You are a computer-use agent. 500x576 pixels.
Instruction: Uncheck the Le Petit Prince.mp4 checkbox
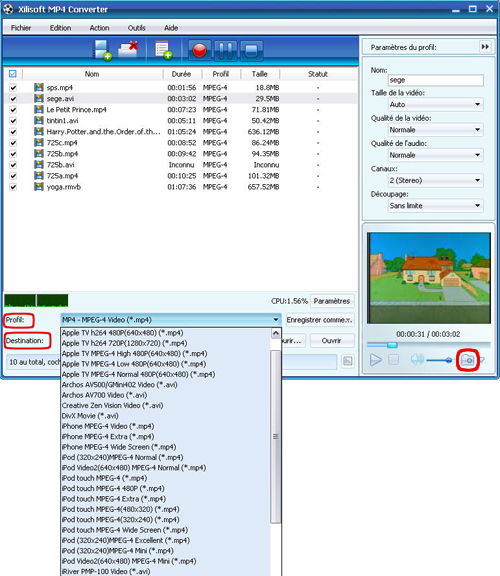pos(13,110)
